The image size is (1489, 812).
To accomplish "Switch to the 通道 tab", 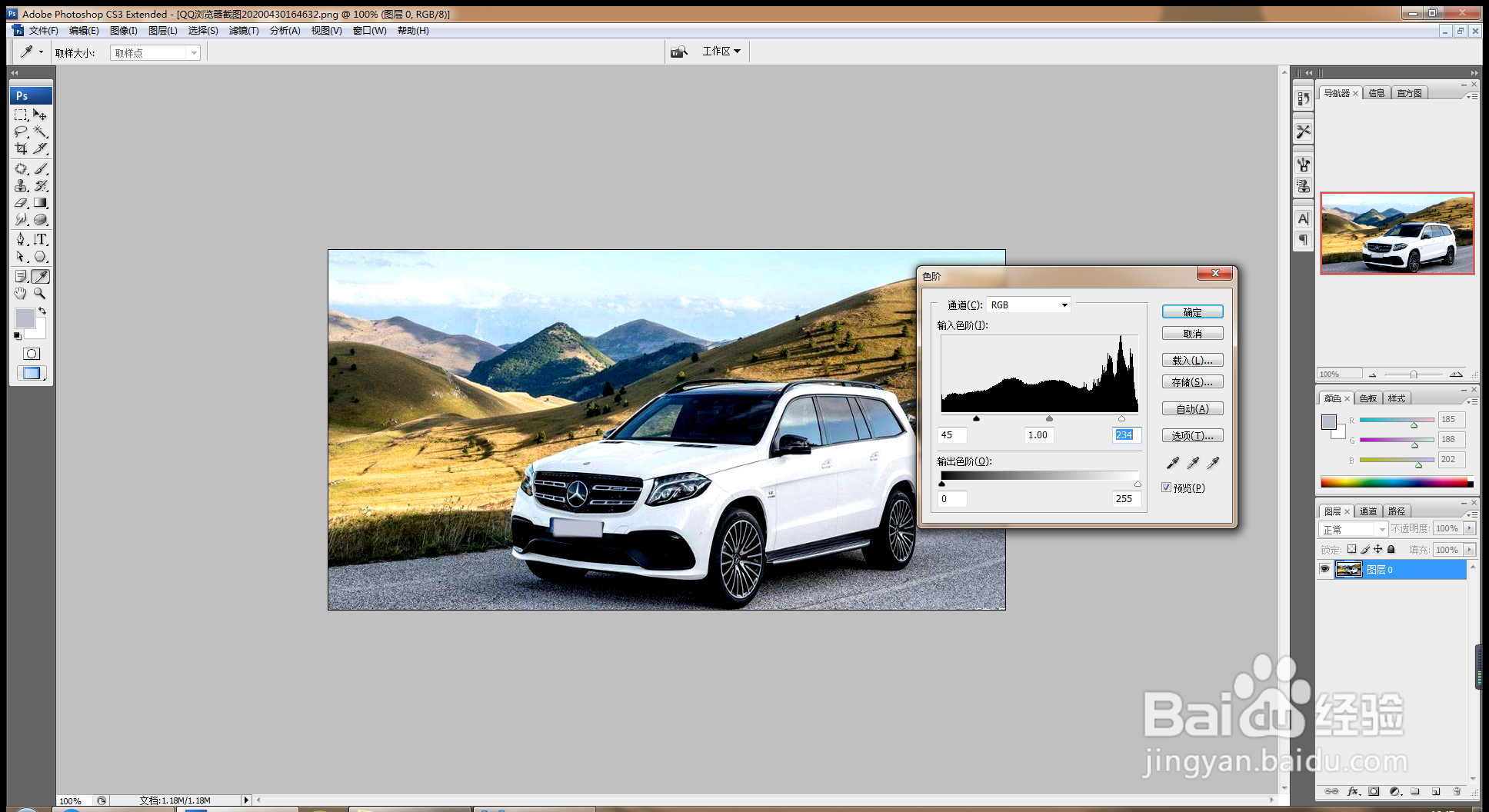I will point(1368,511).
